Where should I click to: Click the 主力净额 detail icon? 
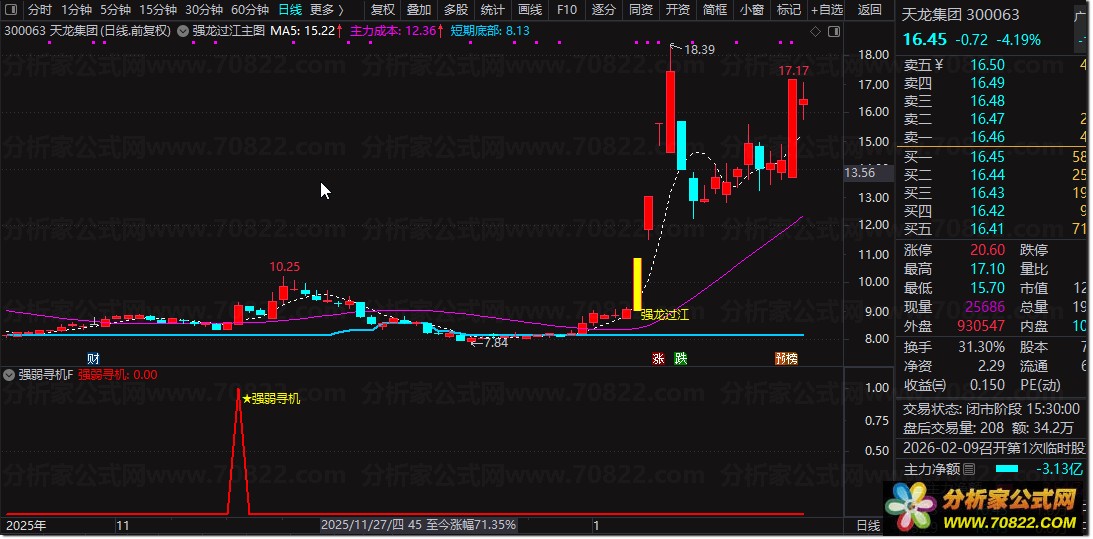(969, 469)
